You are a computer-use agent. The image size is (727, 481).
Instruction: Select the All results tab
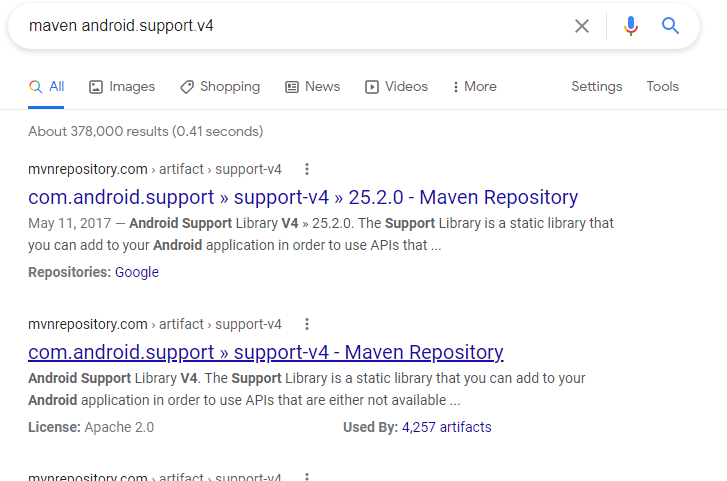47,87
